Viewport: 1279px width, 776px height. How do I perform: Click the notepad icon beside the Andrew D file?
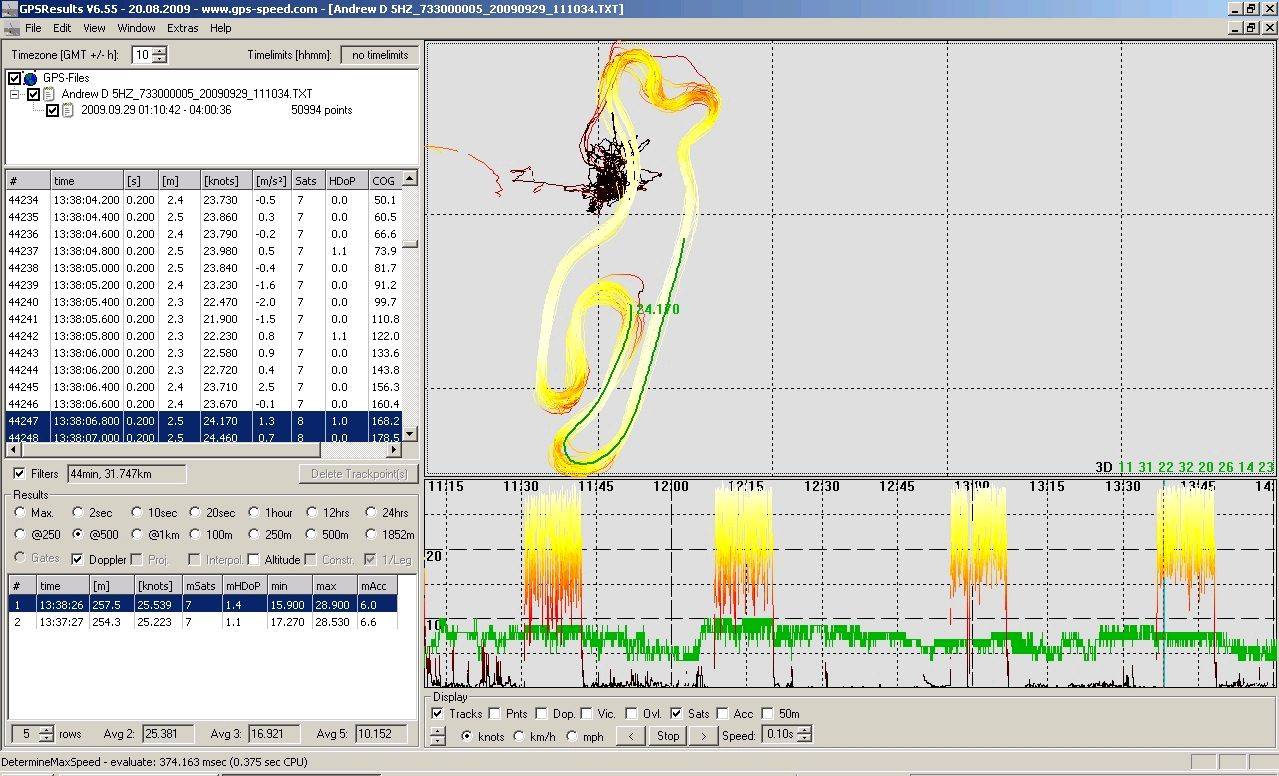click(49, 94)
